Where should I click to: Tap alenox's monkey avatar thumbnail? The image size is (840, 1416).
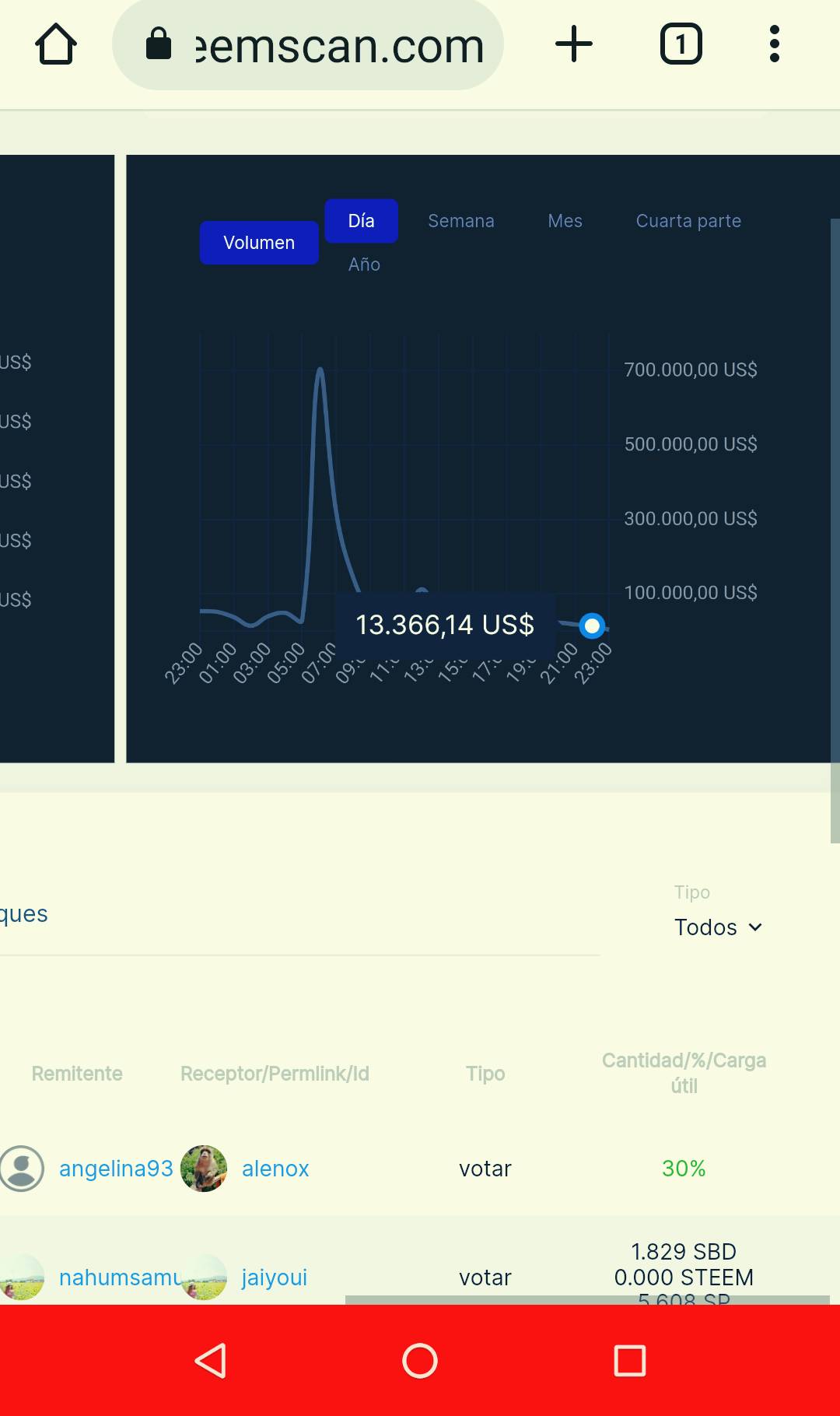204,1169
